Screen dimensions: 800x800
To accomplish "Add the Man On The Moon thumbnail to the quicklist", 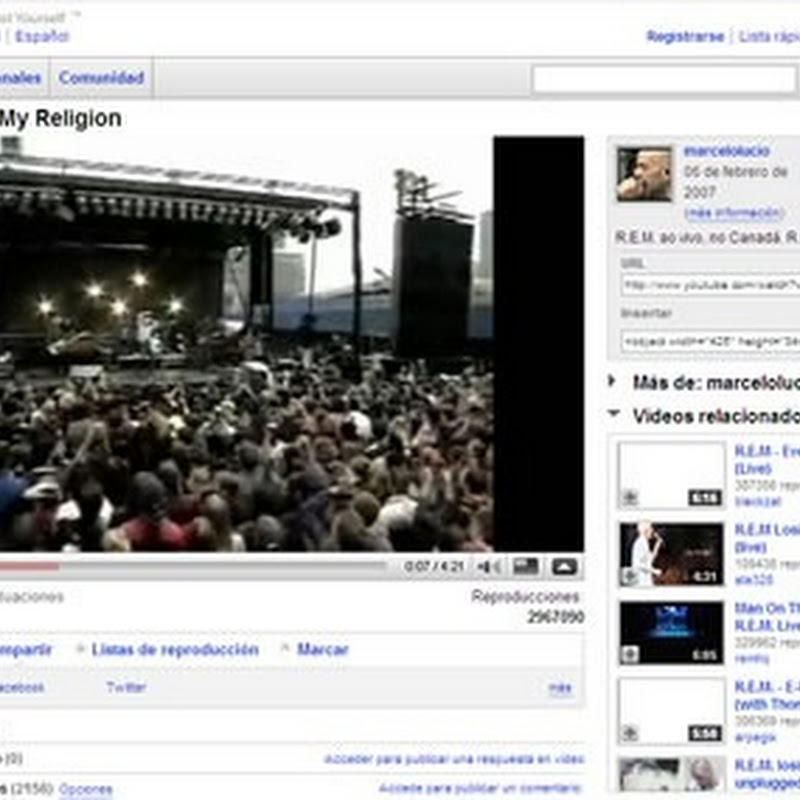I will pyautogui.click(x=630, y=654).
